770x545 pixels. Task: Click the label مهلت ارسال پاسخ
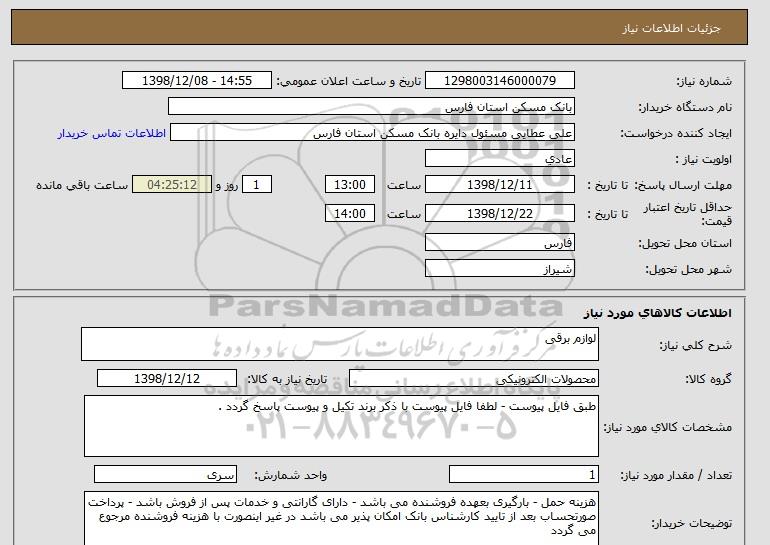tap(683, 185)
